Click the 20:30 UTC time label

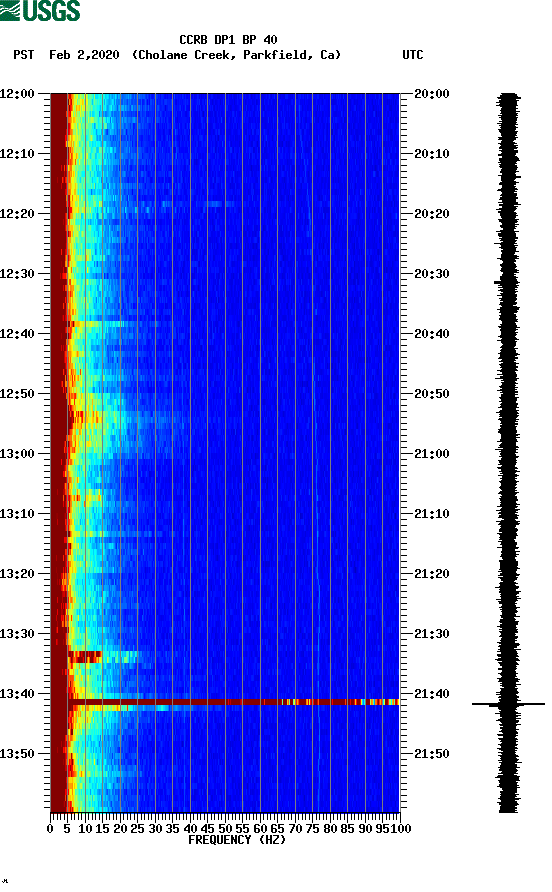pos(431,274)
